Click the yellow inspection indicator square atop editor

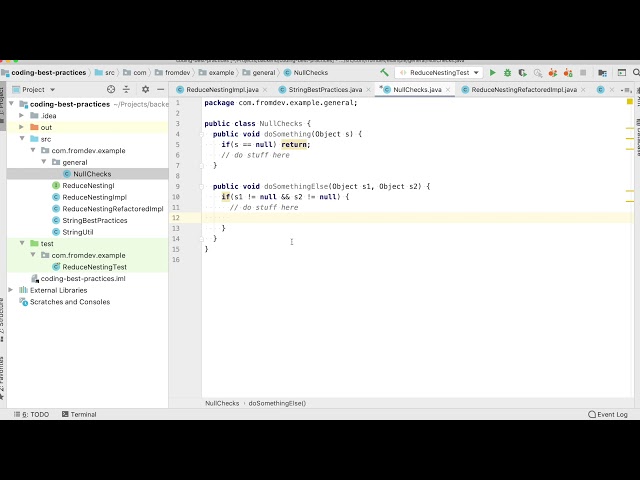coord(629,102)
